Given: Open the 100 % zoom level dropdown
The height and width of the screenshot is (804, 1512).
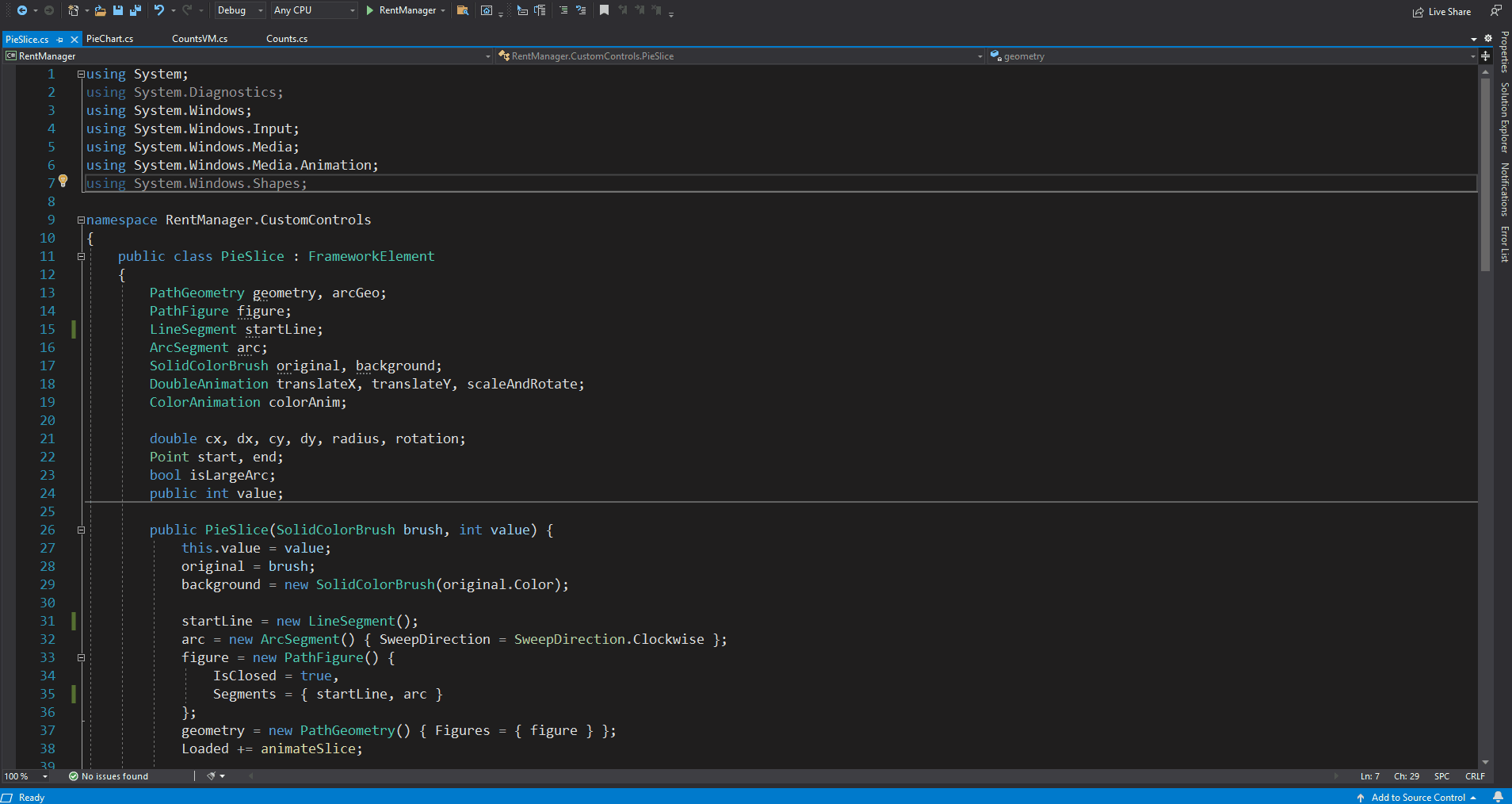Looking at the screenshot, I should point(26,776).
